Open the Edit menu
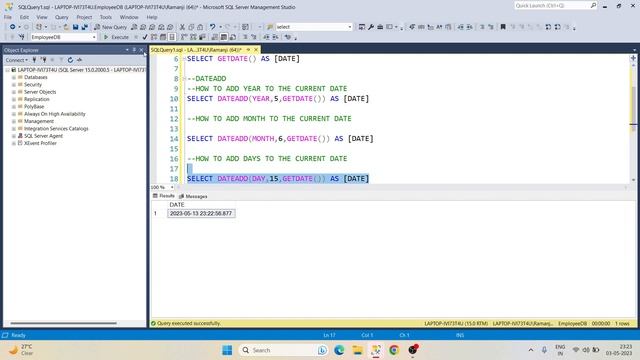This screenshot has height=360, width=640. [24, 17]
